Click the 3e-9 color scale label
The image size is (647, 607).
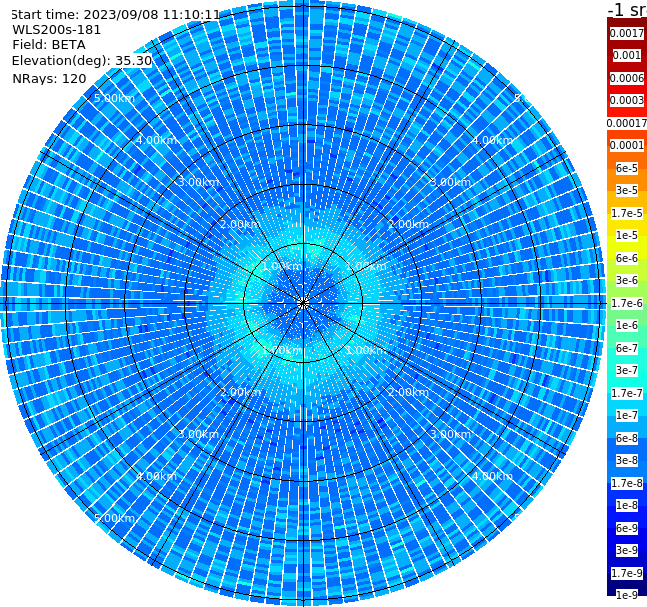coord(627,550)
